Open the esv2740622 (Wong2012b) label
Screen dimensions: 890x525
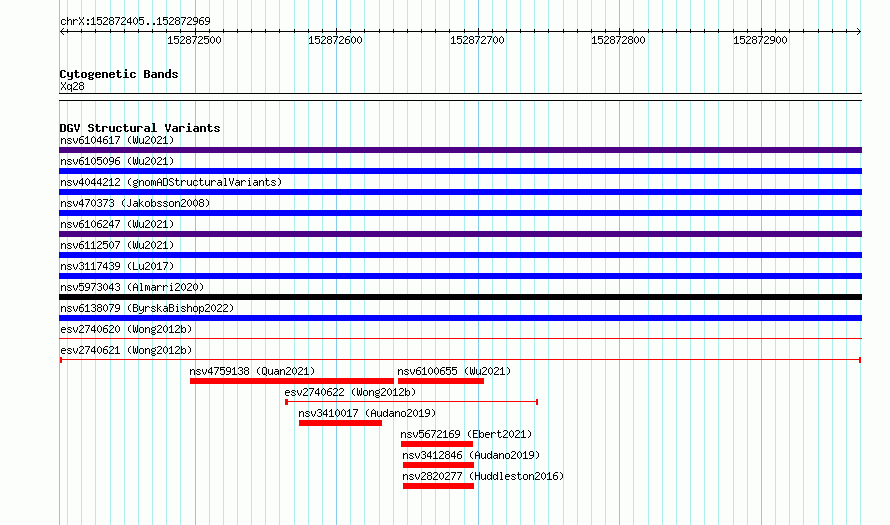[x=350, y=392]
